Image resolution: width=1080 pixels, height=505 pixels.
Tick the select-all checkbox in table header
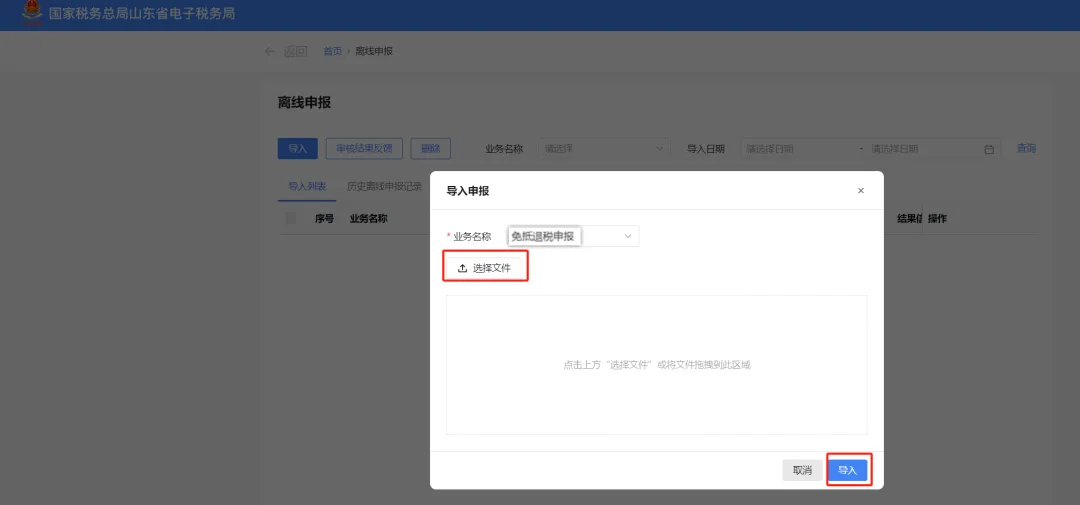click(291, 218)
